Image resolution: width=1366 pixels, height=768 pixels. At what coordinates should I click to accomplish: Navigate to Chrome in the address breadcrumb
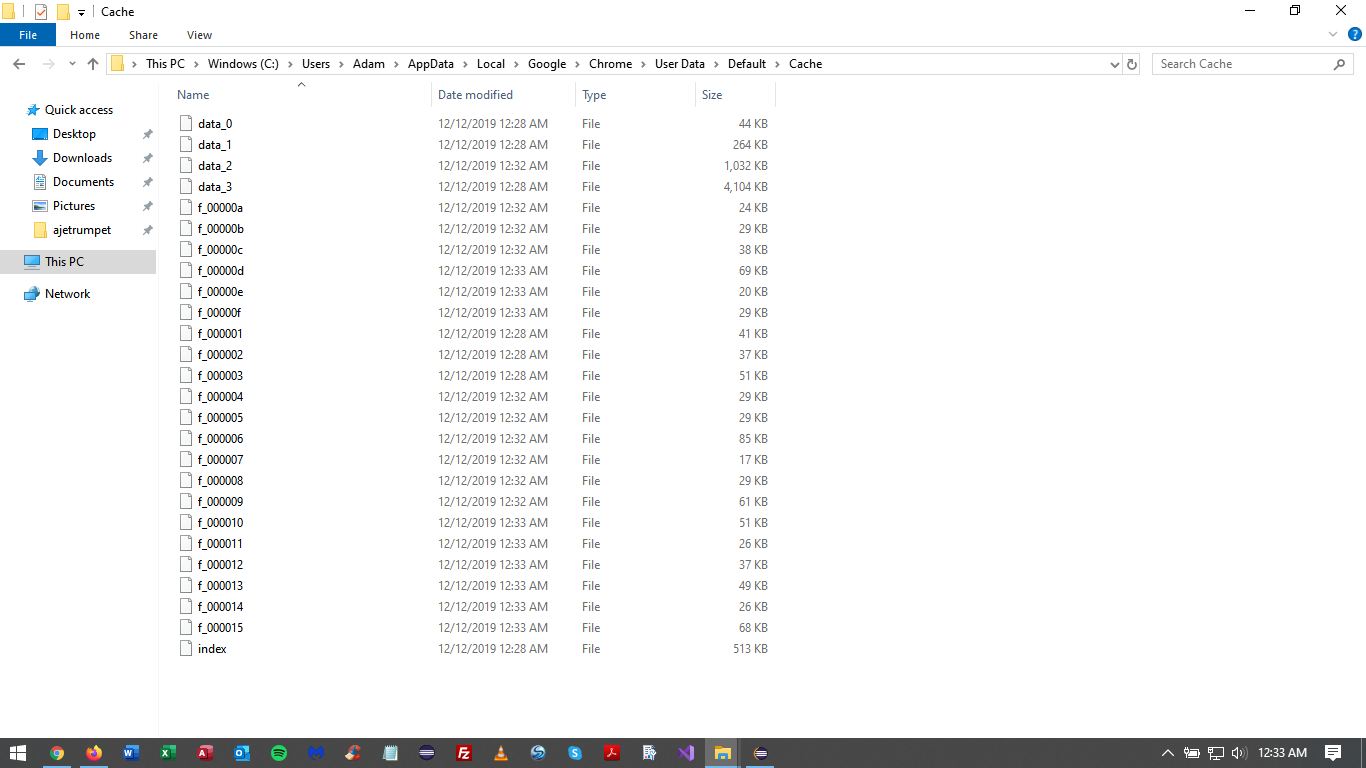[x=610, y=64]
